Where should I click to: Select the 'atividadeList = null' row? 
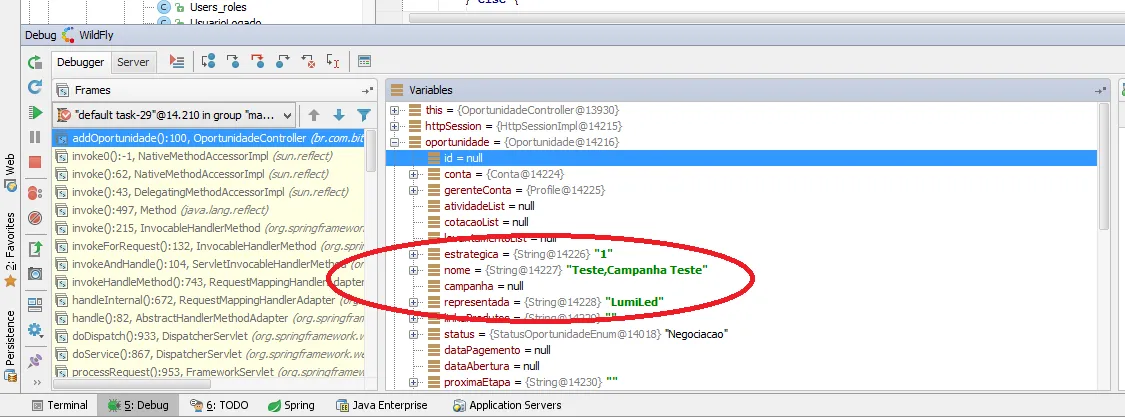click(741, 206)
